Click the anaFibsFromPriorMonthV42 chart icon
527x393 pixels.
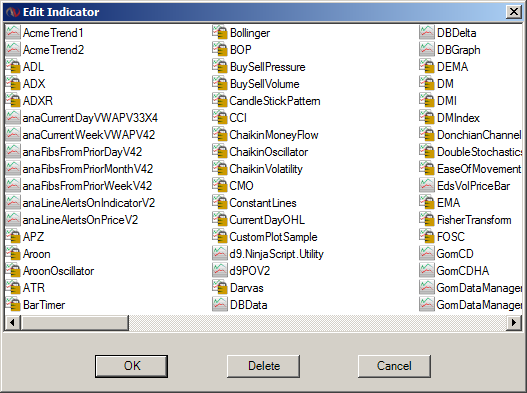(13, 168)
